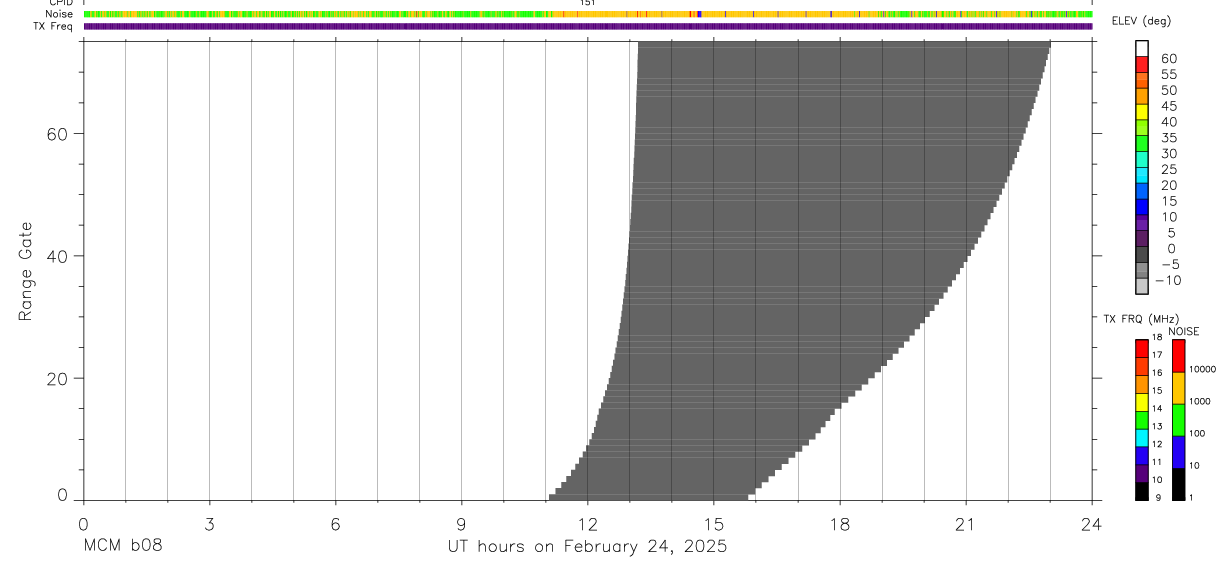Click the green swatch in the NOISE color bar

[x=1178, y=420]
